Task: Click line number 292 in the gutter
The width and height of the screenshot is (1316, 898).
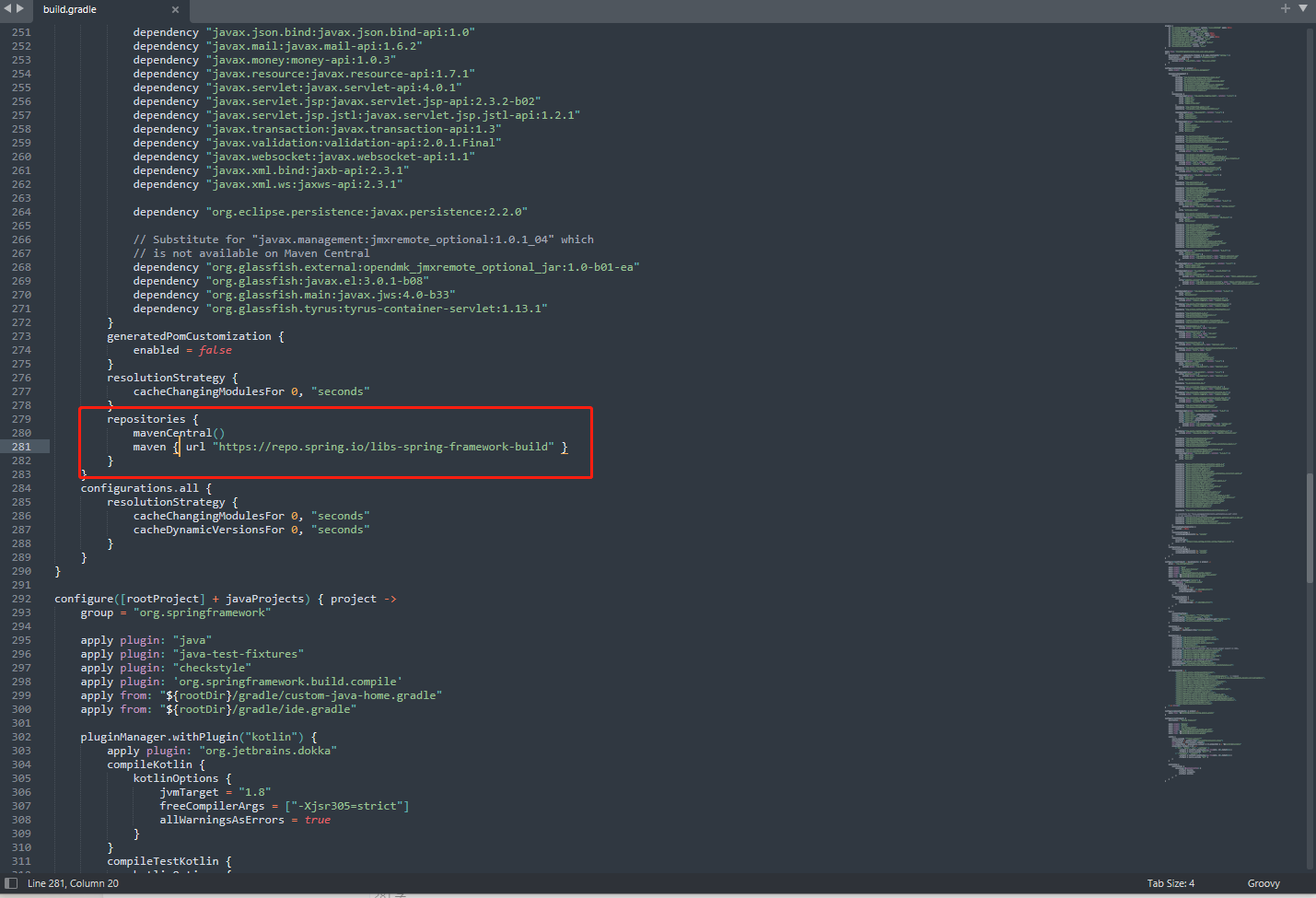Action: point(21,599)
